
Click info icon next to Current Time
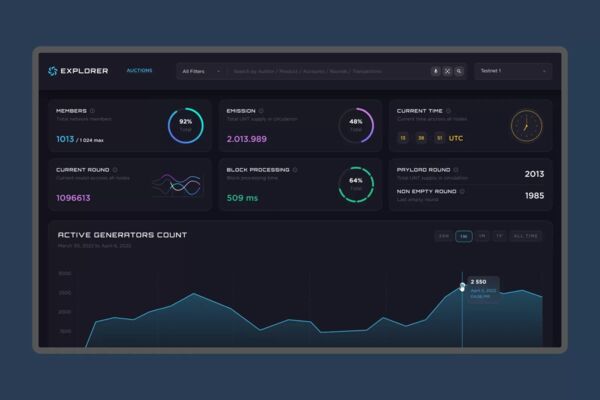point(448,111)
